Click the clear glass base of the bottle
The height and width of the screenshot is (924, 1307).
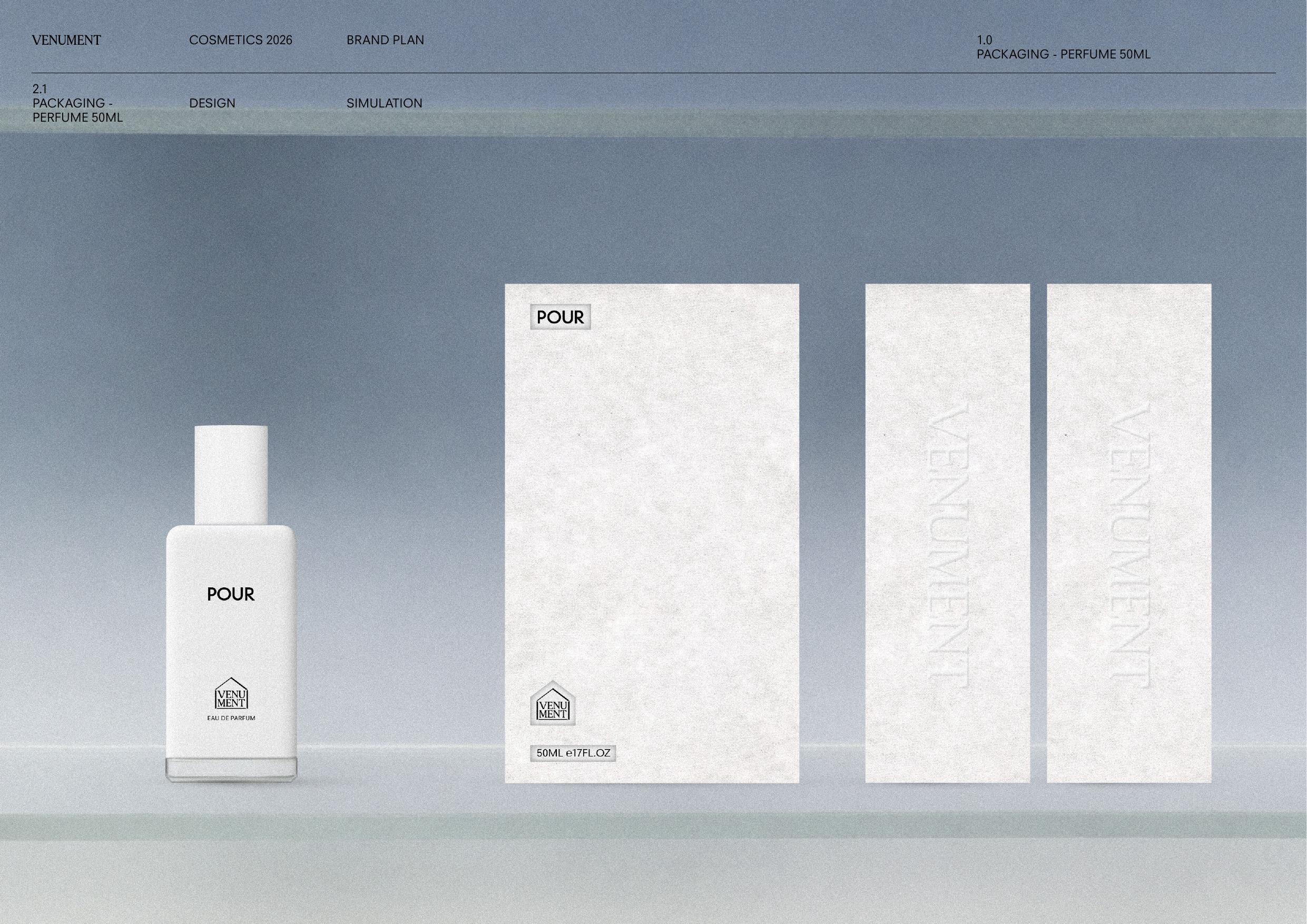pyautogui.click(x=231, y=769)
